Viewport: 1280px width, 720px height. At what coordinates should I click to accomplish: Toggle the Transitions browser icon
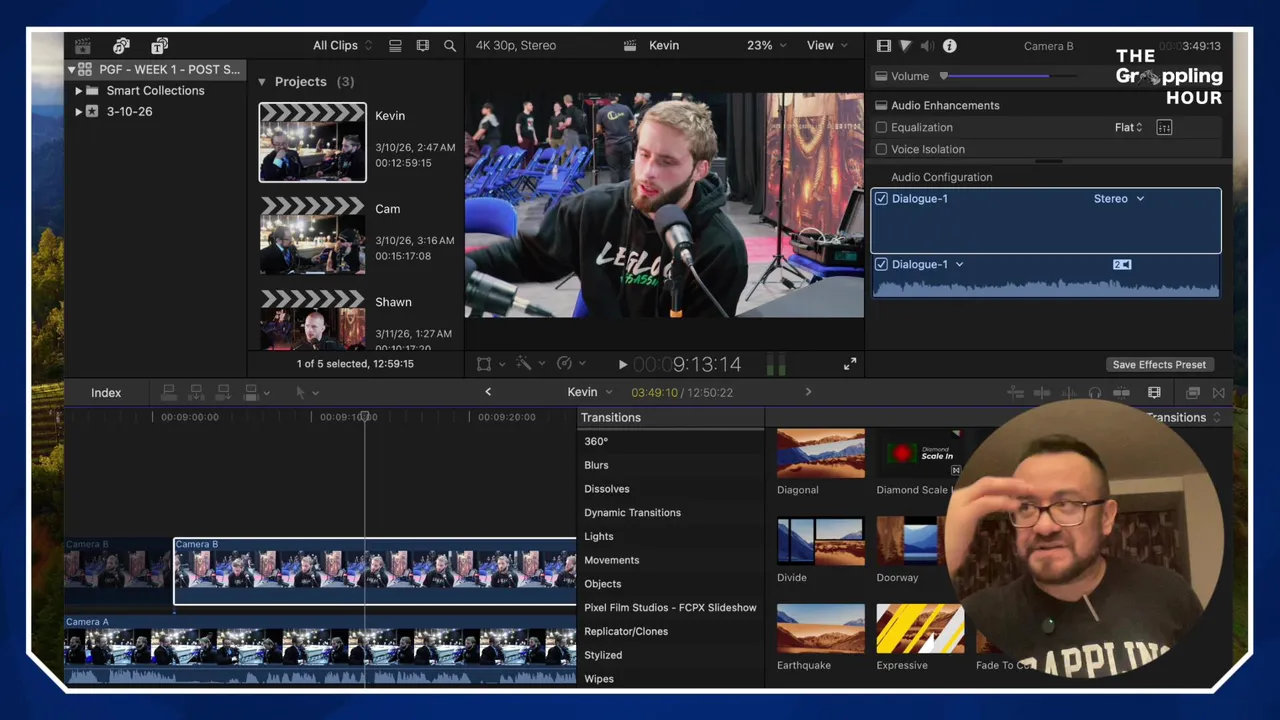click(1218, 393)
